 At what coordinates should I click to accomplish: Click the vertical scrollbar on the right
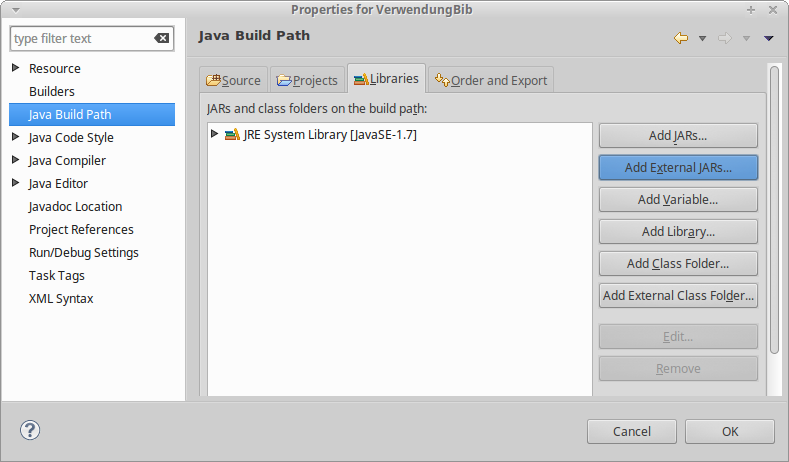[774, 208]
